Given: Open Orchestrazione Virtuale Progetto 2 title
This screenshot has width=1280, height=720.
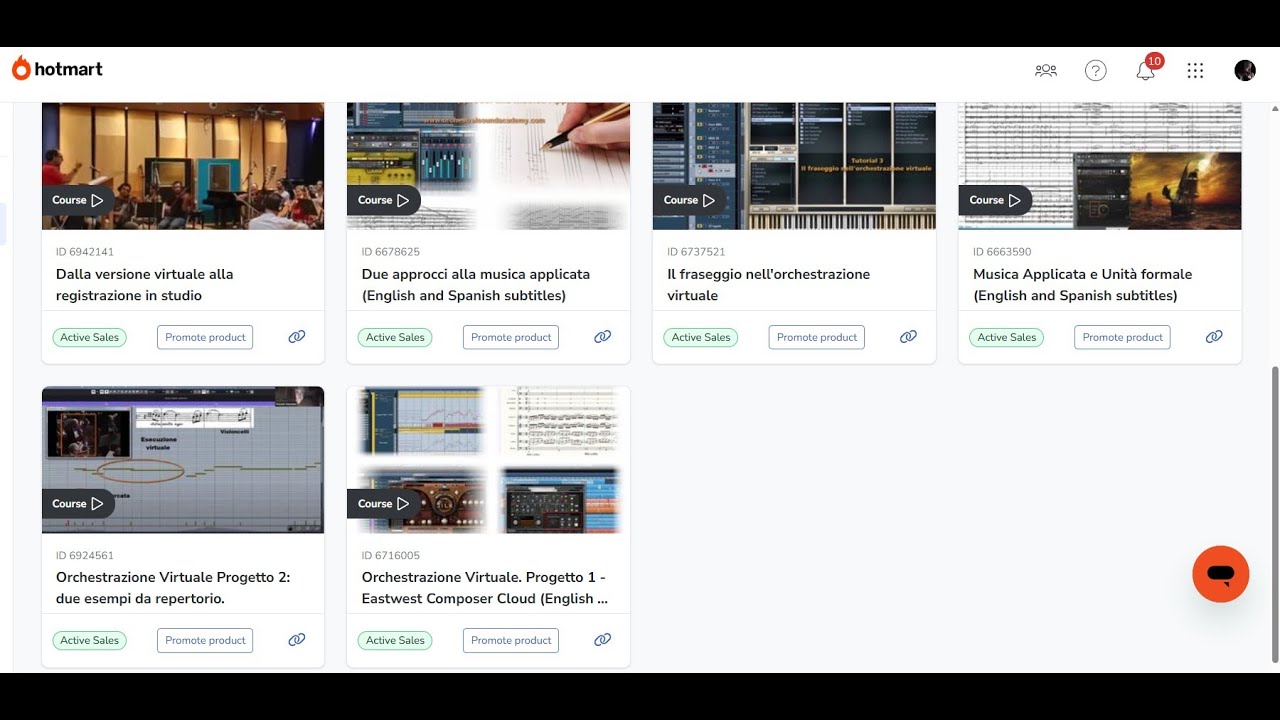Looking at the screenshot, I should click(173, 588).
